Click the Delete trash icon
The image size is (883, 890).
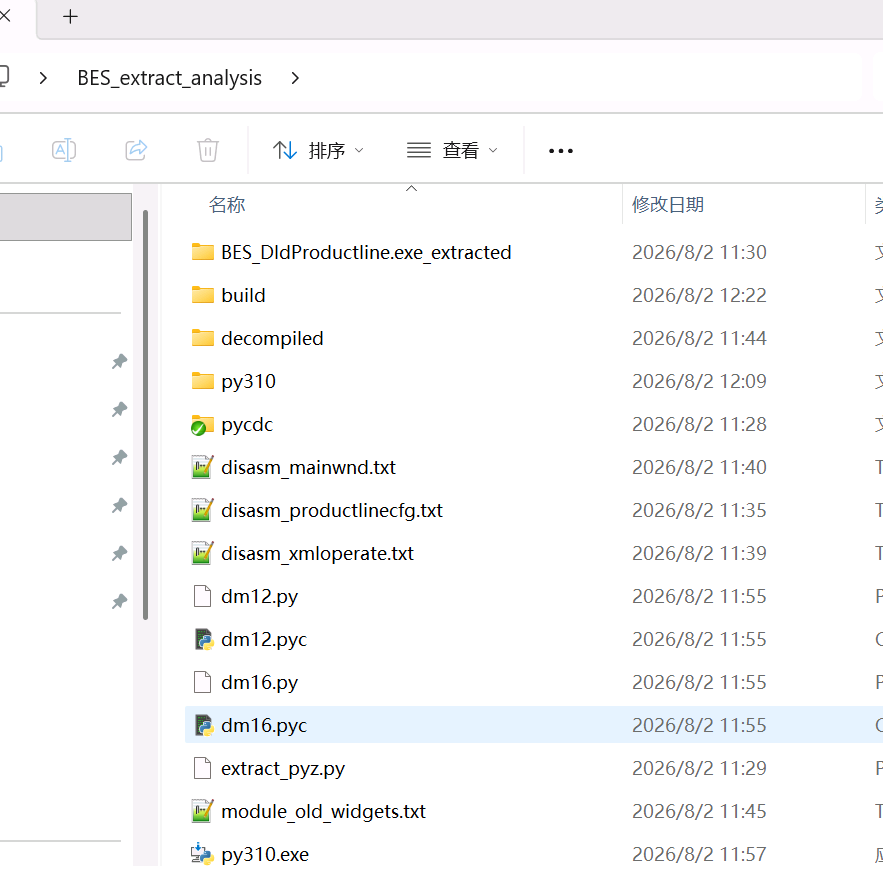(208, 150)
